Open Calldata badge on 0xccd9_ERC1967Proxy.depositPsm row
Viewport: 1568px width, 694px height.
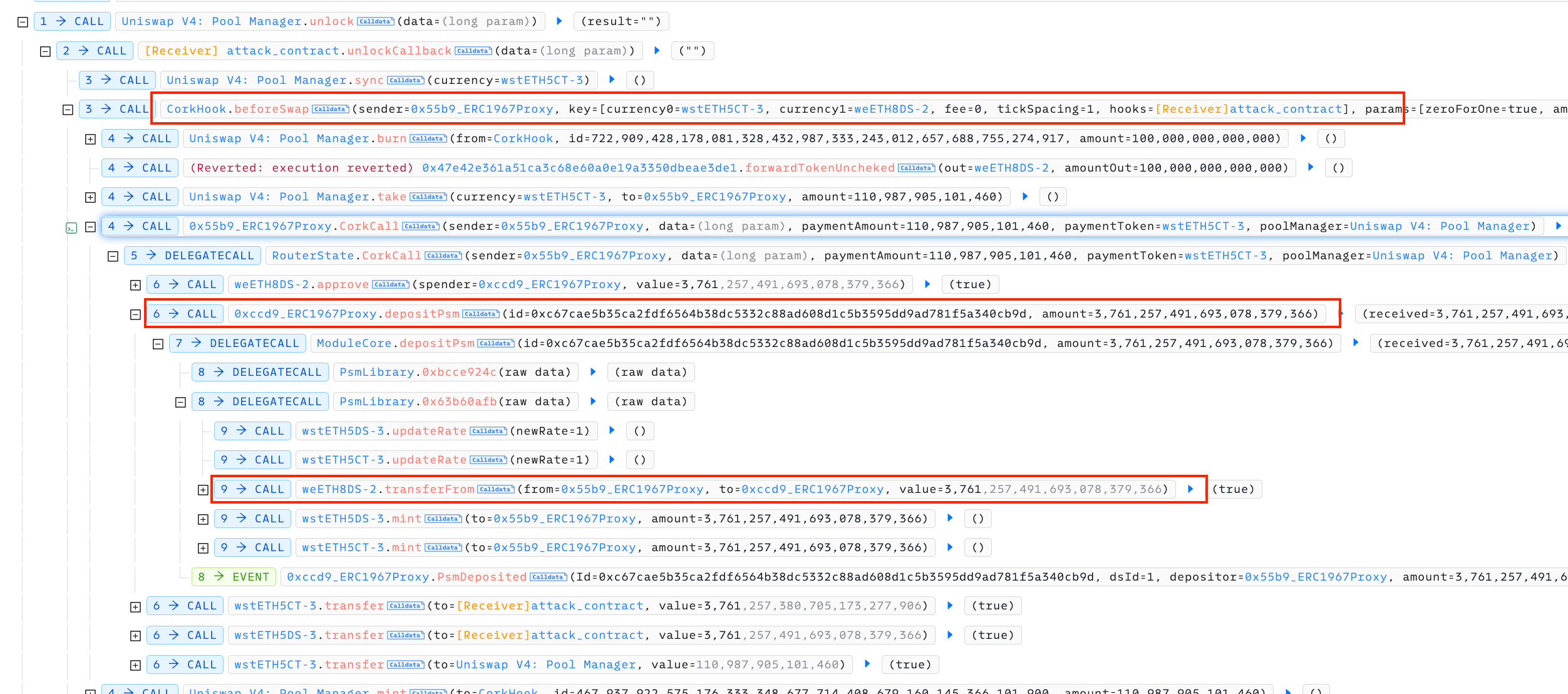tap(481, 314)
